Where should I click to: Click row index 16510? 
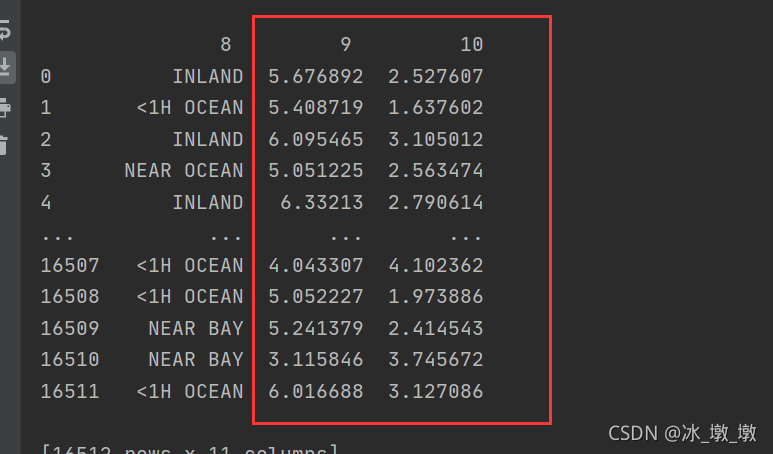tap(70, 359)
